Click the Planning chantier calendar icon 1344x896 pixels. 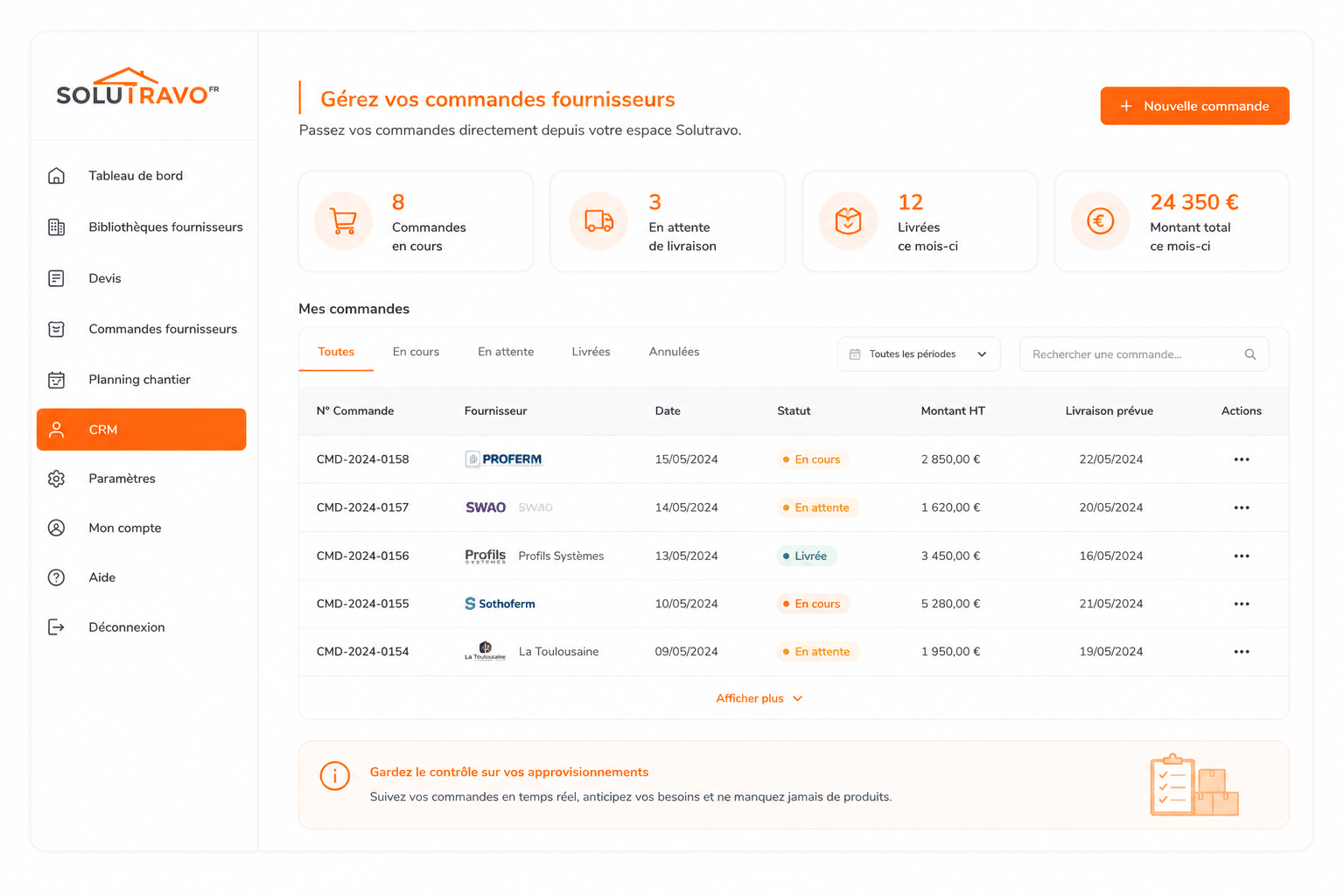coord(56,380)
